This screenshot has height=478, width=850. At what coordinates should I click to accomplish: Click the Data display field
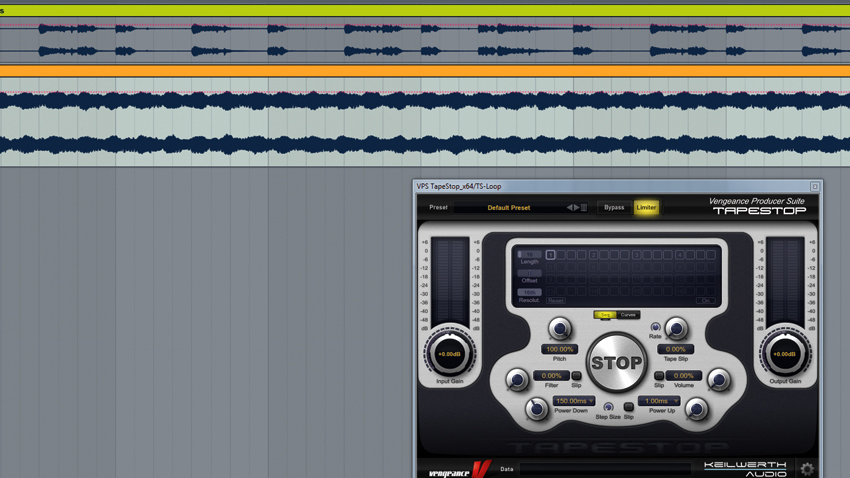point(605,469)
